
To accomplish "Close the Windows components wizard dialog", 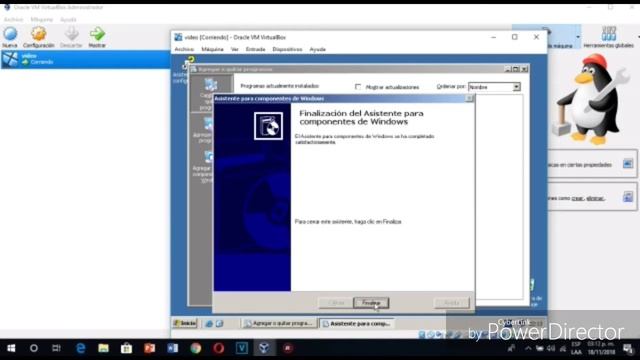I will [x=469, y=98].
